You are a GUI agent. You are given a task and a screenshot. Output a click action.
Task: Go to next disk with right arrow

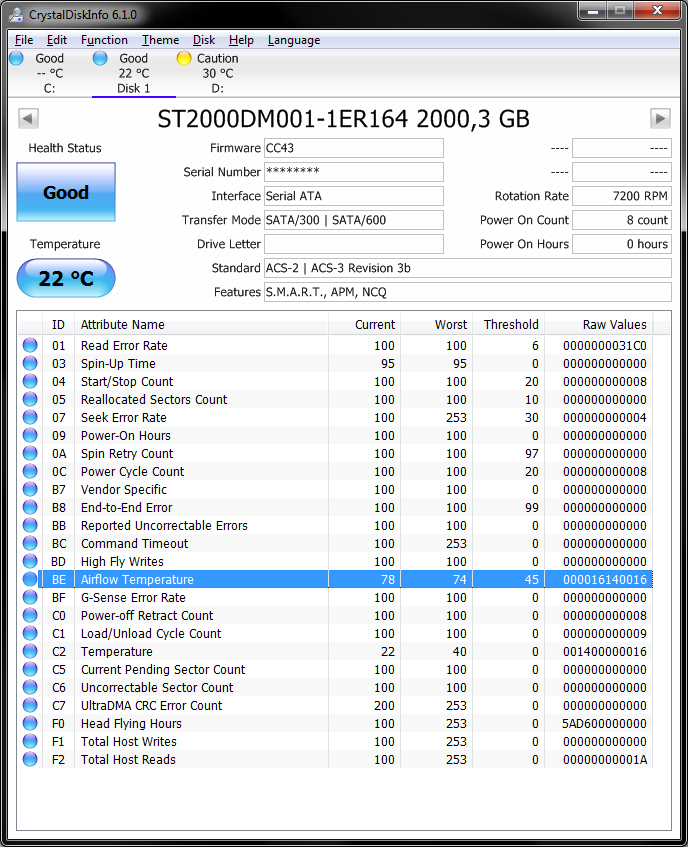[660, 118]
